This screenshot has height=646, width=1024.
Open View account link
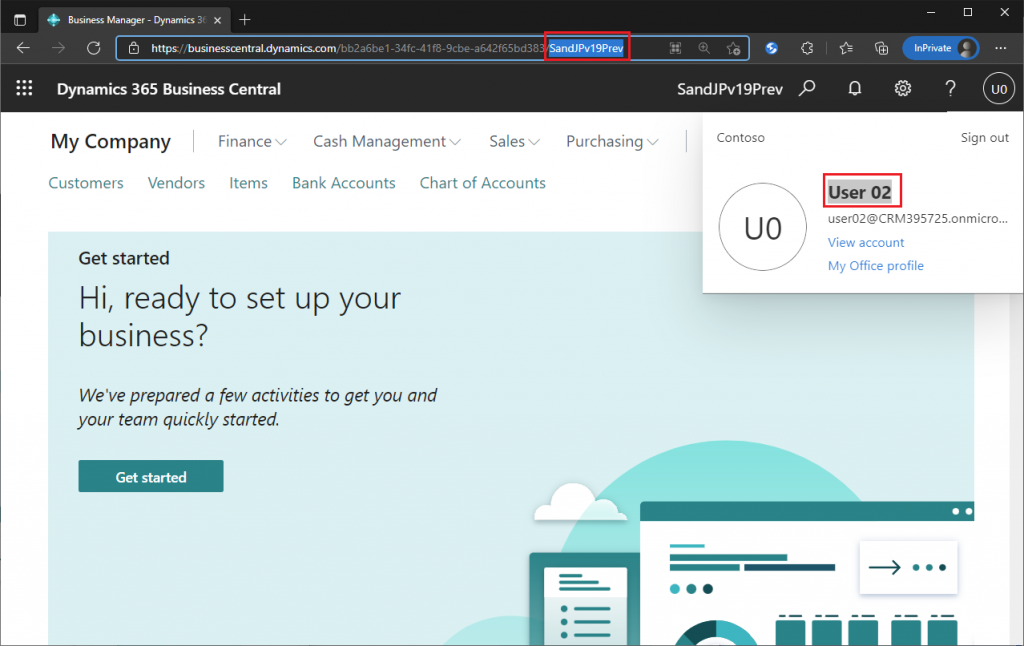(866, 242)
